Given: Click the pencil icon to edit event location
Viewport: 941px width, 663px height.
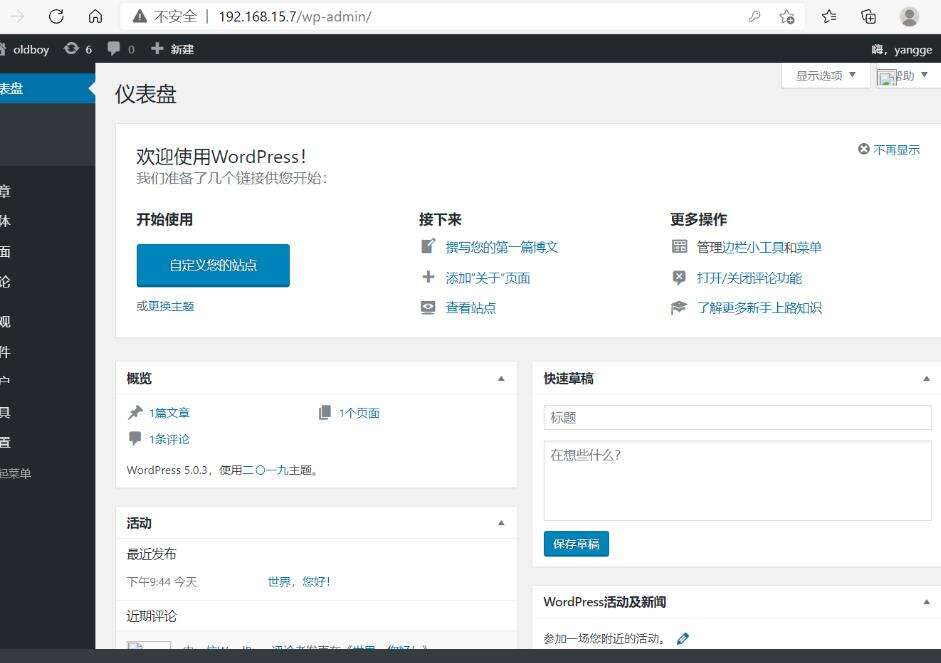Looking at the screenshot, I should 683,639.
